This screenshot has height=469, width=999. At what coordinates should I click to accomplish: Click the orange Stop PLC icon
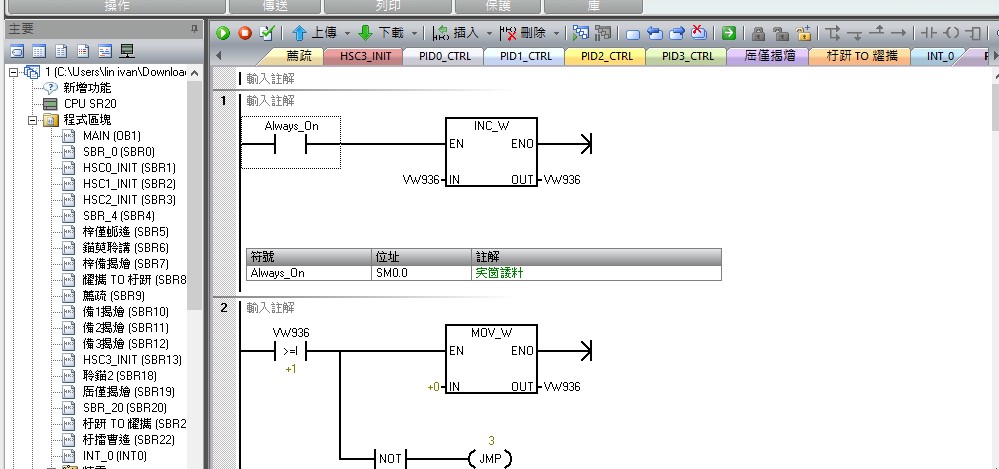click(x=244, y=32)
